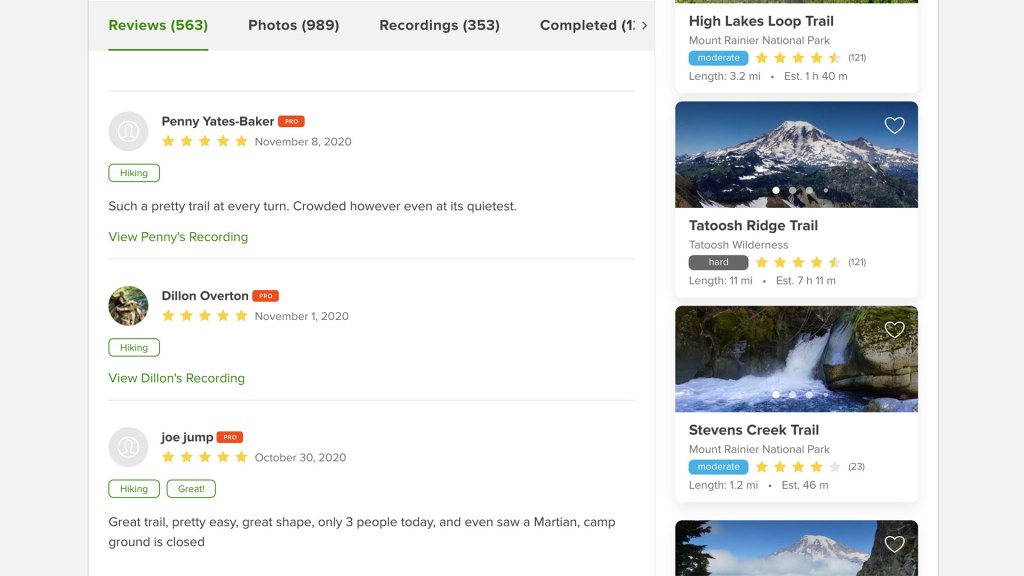Click the PRO badge beside Dillon Overton
Viewport: 1024px width, 576px height.
[x=265, y=296]
